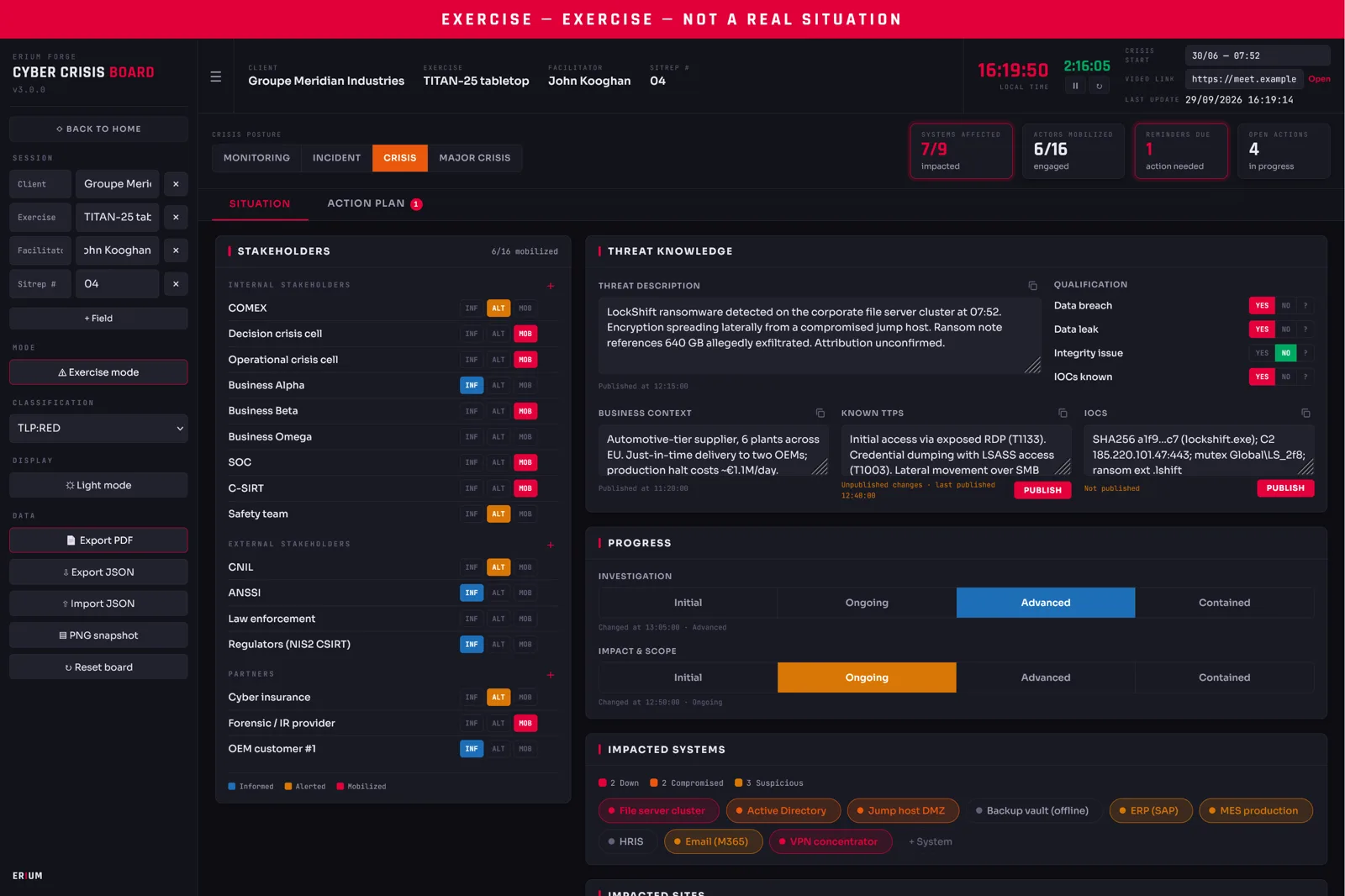The image size is (1345, 896).
Task: Mark Business Alpha as ALT
Action: (498, 385)
